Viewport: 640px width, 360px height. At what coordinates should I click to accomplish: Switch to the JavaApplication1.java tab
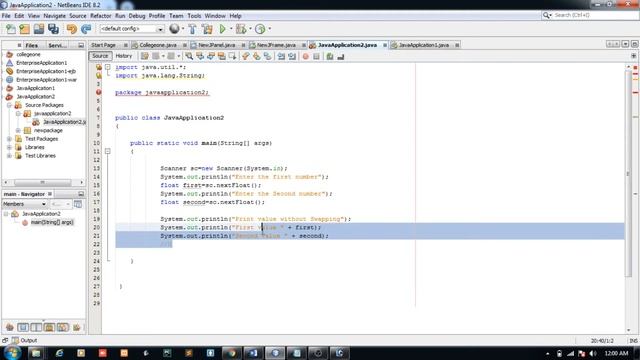(423, 45)
